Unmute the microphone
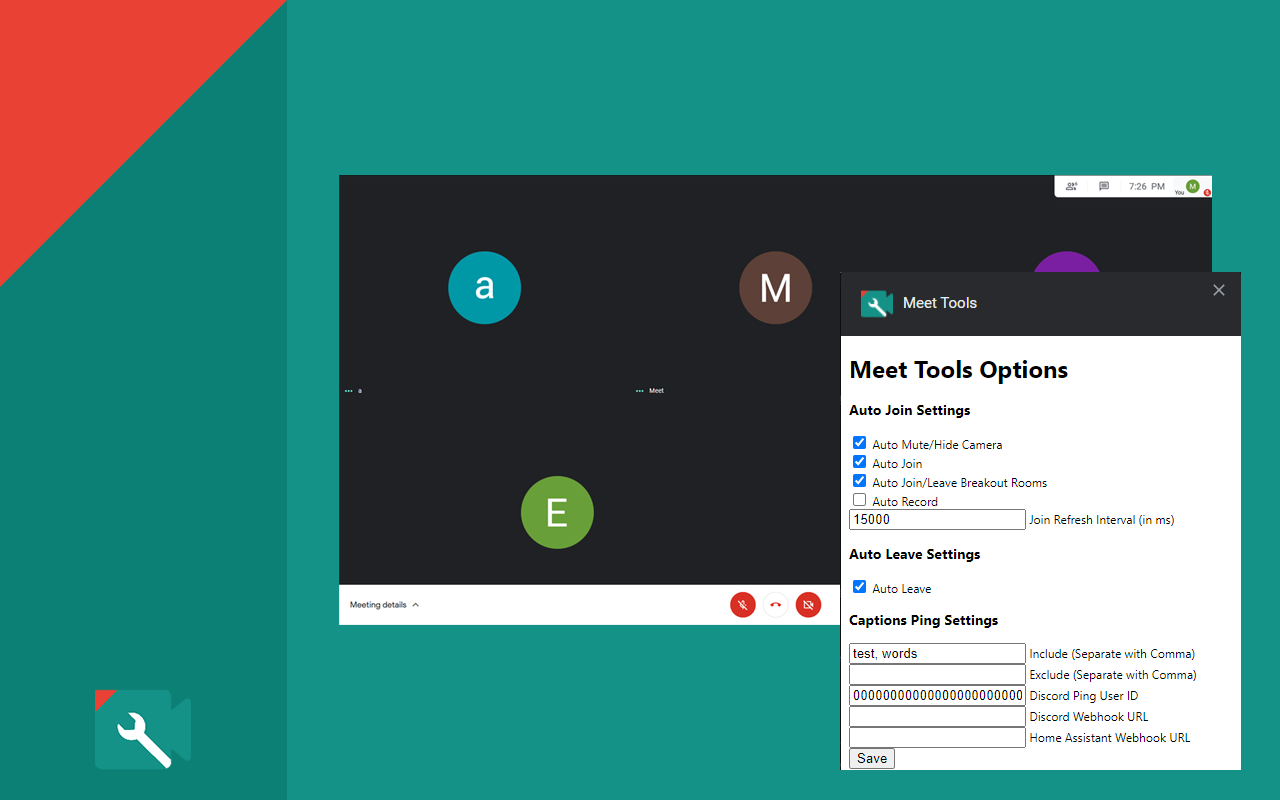 click(x=742, y=604)
